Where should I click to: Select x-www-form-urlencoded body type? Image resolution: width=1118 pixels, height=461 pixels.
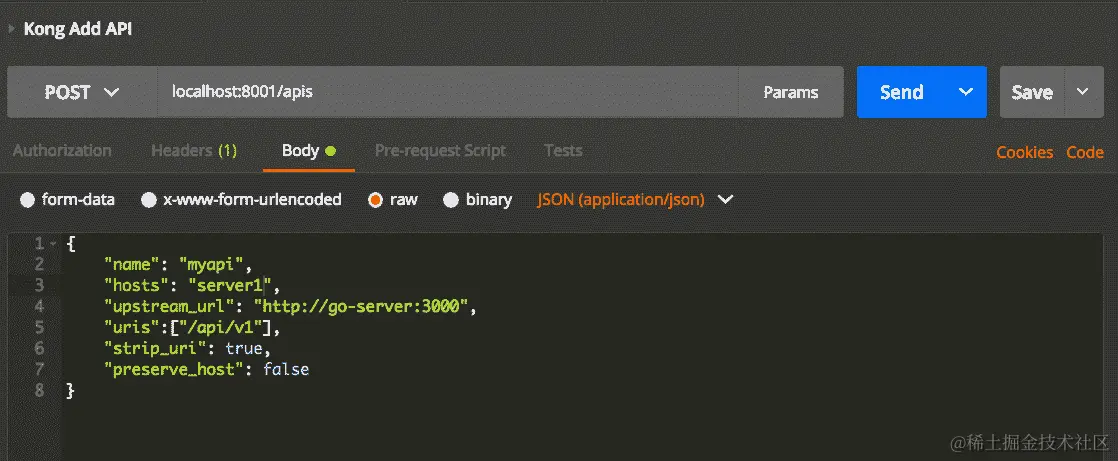pos(149,200)
